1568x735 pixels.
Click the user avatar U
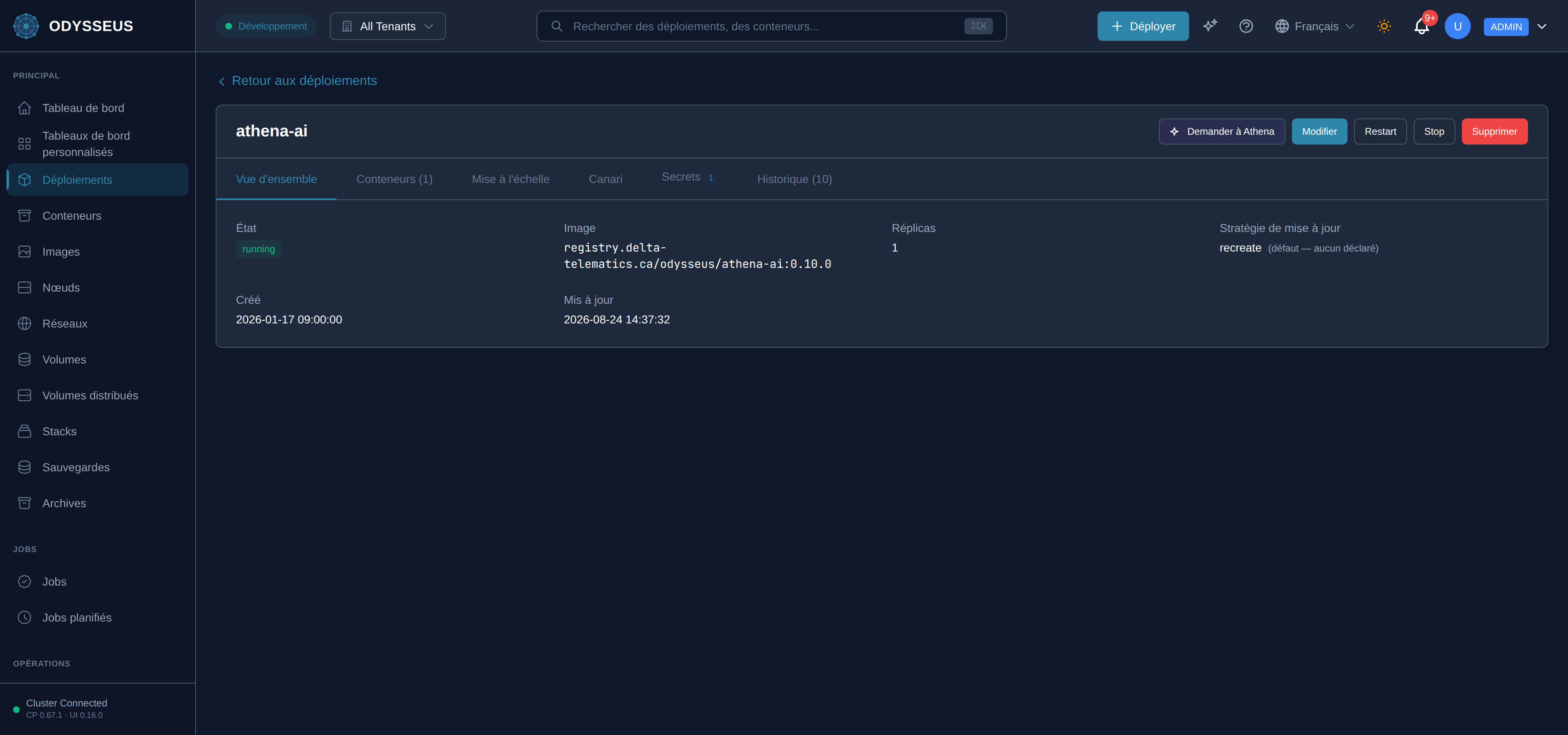(x=1457, y=26)
